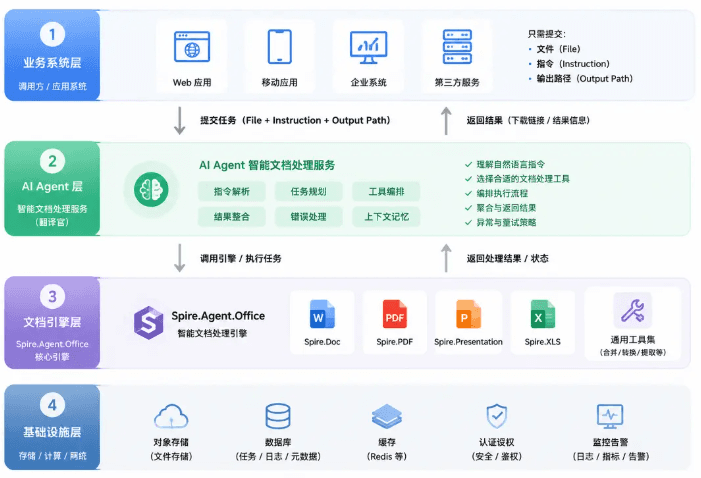Click the 数据库 cylinder icon

point(278,416)
